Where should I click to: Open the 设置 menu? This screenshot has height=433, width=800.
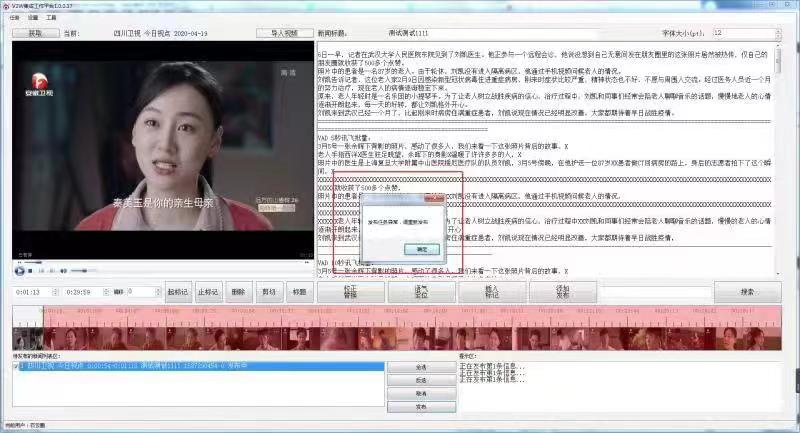34,18
